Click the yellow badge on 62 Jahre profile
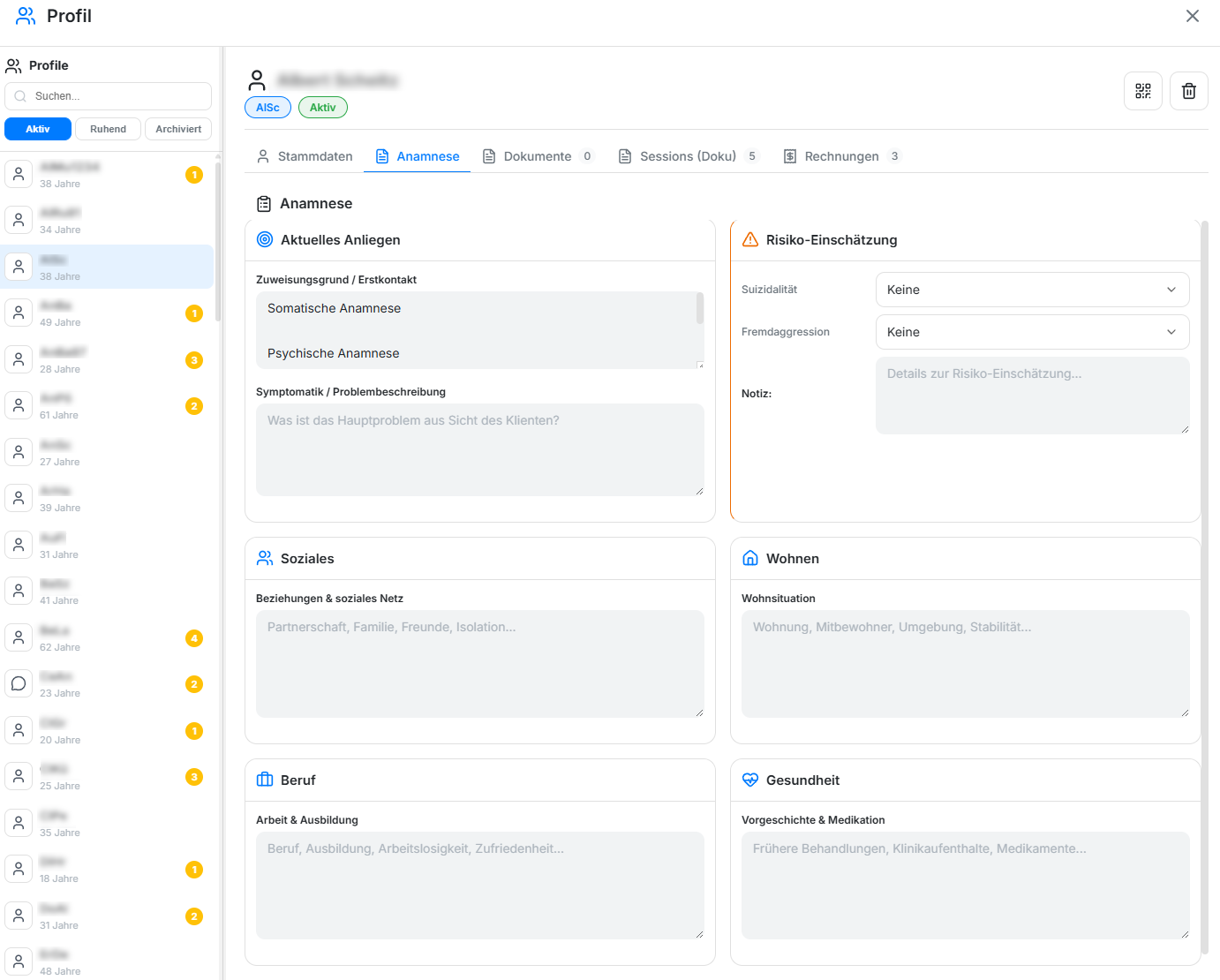Screen dimensions: 1220x980 pyautogui.click(x=194, y=638)
